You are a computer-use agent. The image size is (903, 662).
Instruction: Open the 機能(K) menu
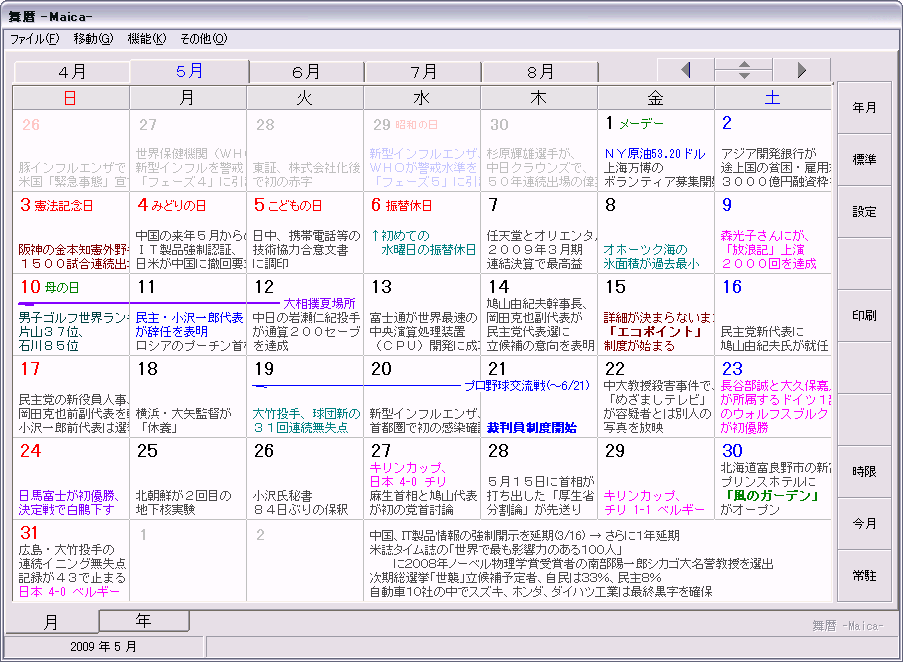146,39
